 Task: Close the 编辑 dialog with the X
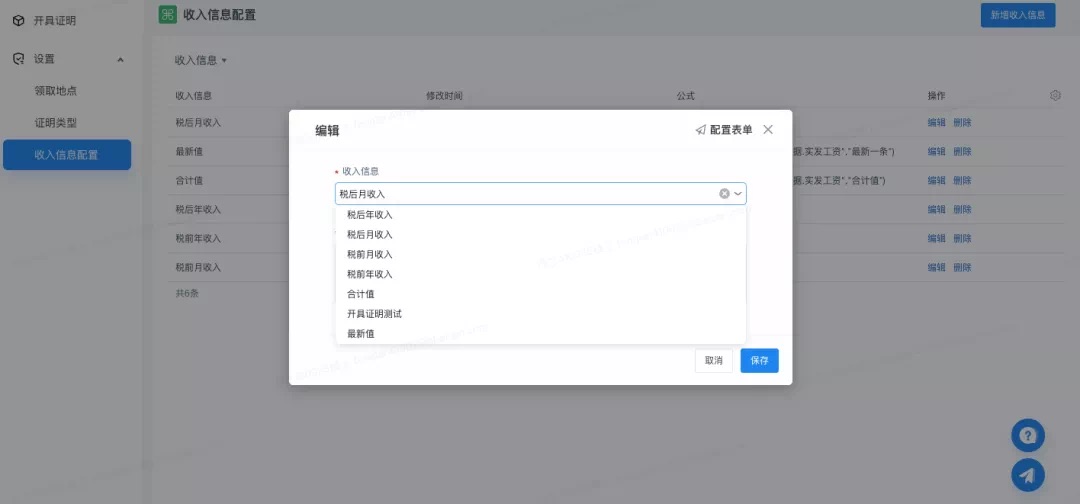768,129
